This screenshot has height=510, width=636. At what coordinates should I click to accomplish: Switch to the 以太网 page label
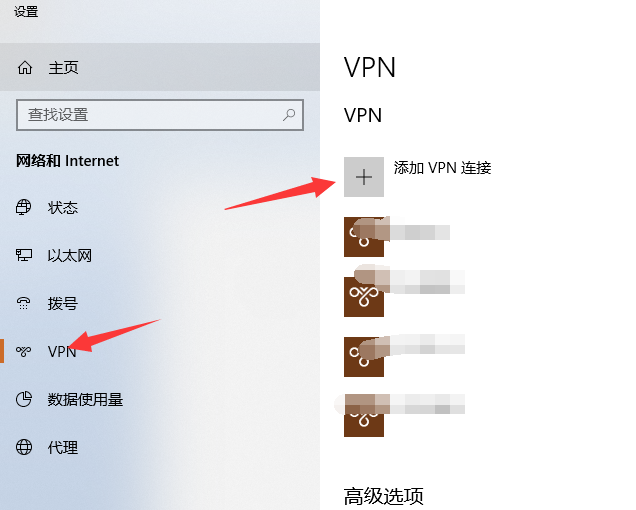coord(70,256)
